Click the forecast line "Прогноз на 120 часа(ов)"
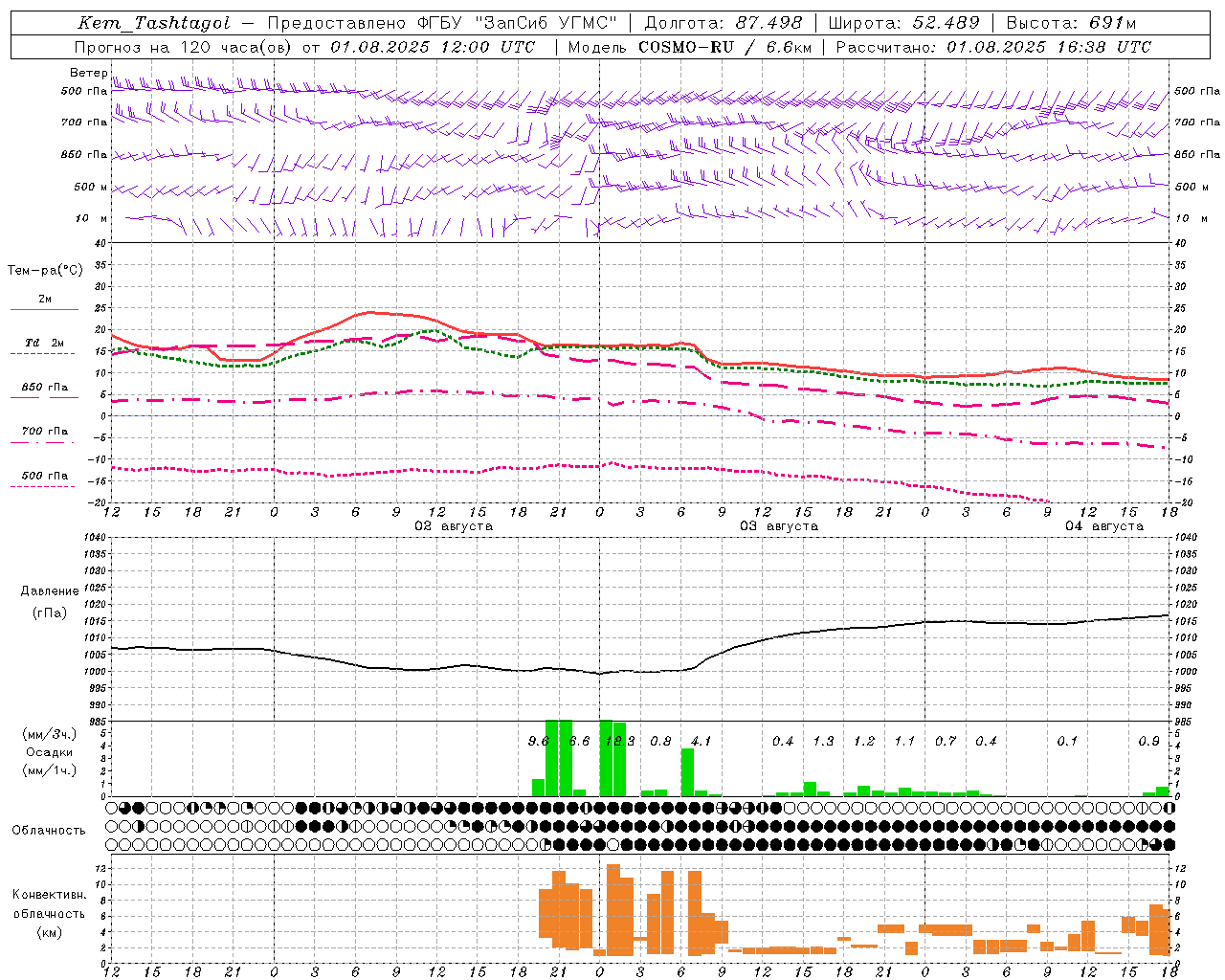The height and width of the screenshot is (980, 1225). (184, 47)
